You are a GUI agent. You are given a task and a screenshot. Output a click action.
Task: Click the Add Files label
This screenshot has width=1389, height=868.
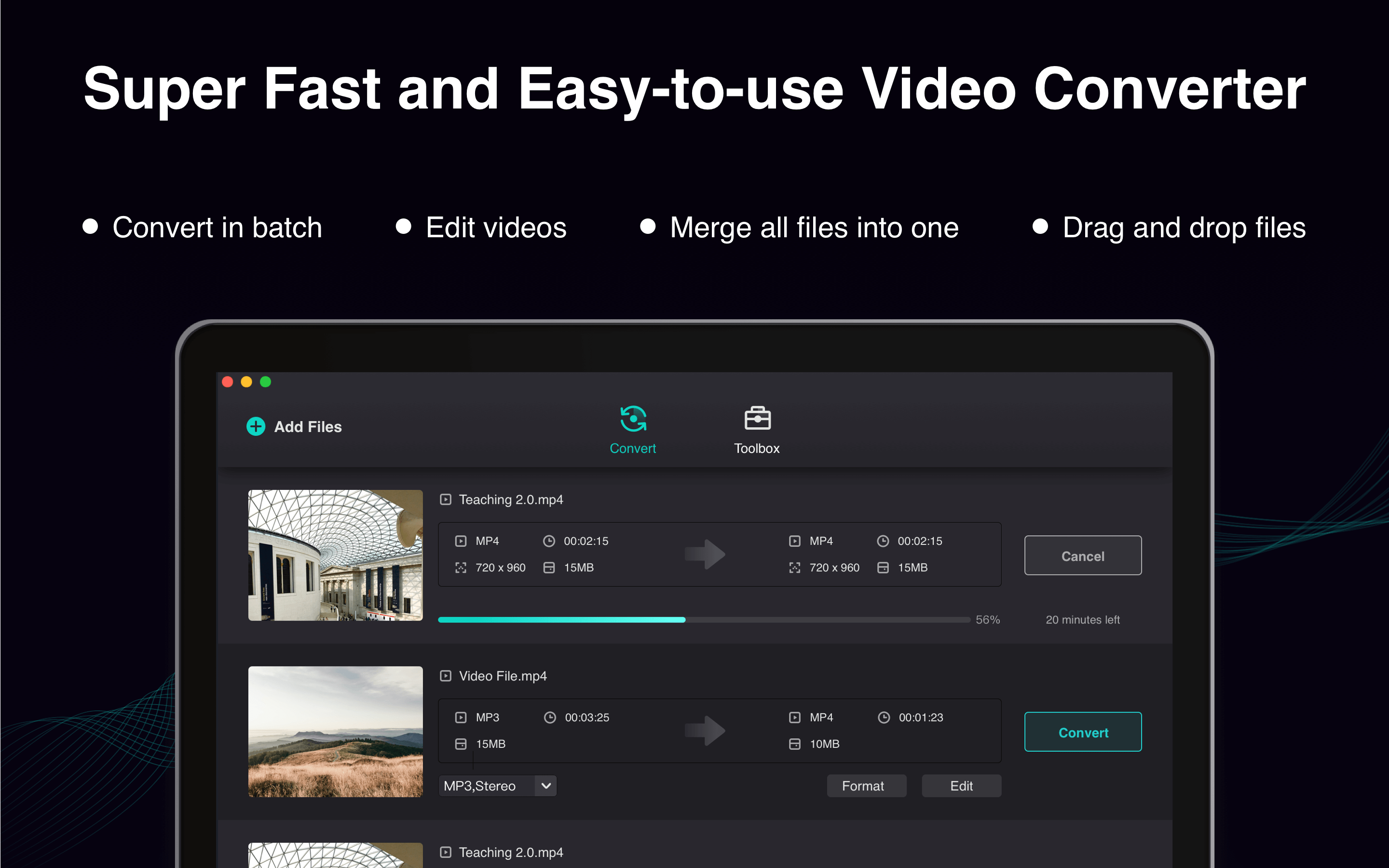[x=308, y=427]
